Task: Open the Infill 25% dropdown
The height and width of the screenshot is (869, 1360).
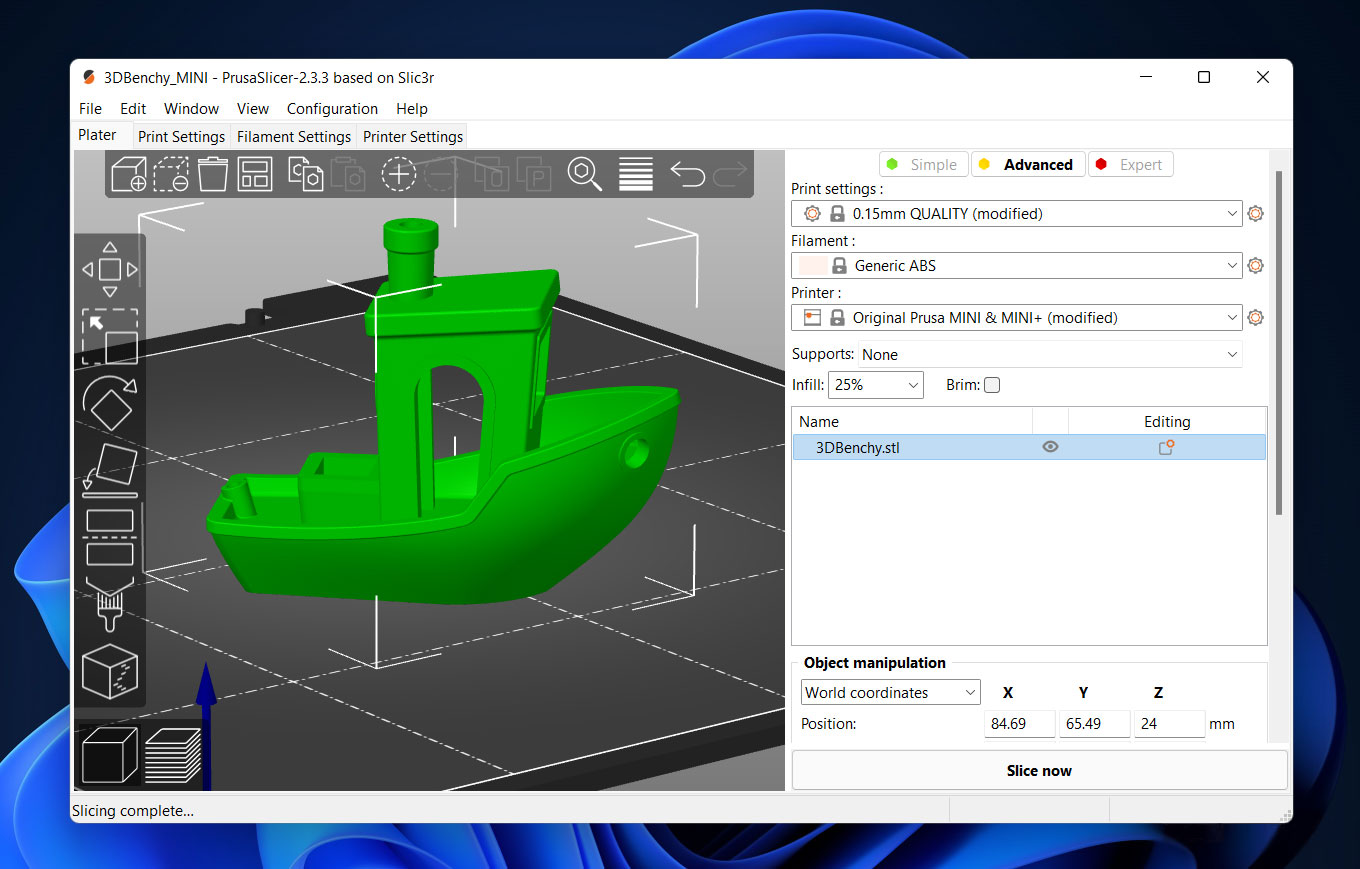Action: pyautogui.click(x=877, y=385)
